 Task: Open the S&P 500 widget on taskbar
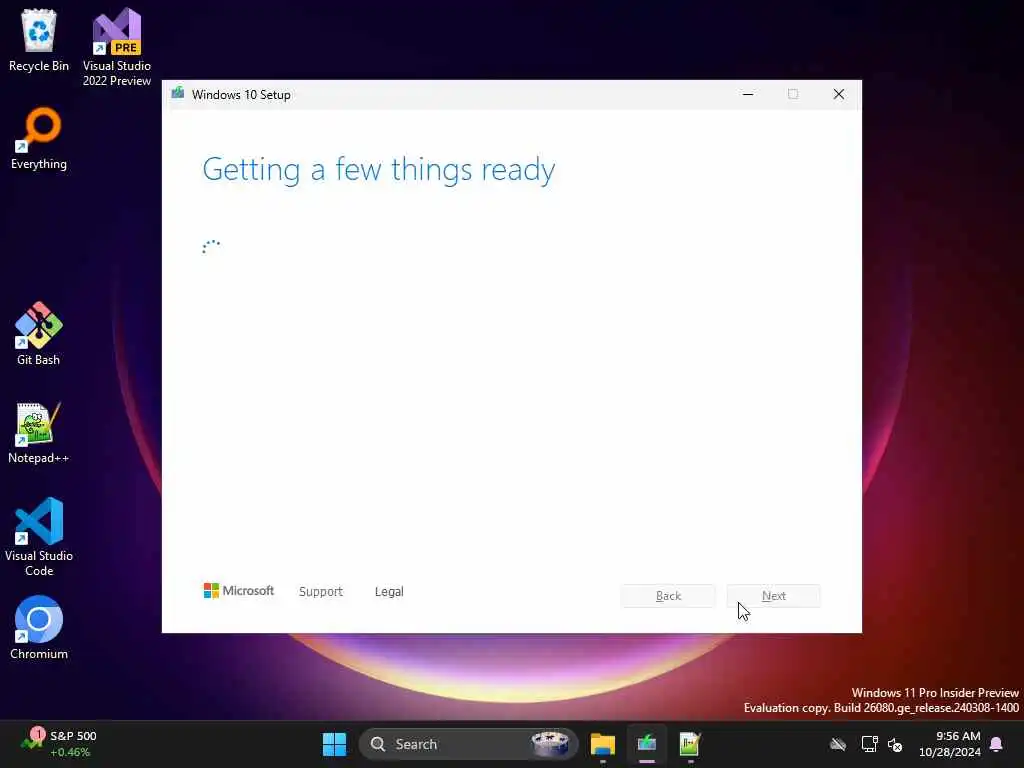[59, 744]
